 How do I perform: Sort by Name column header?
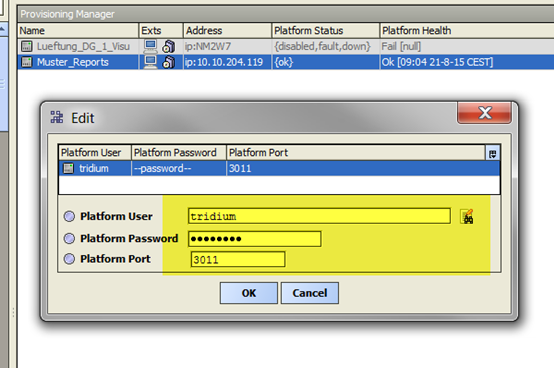(78, 30)
